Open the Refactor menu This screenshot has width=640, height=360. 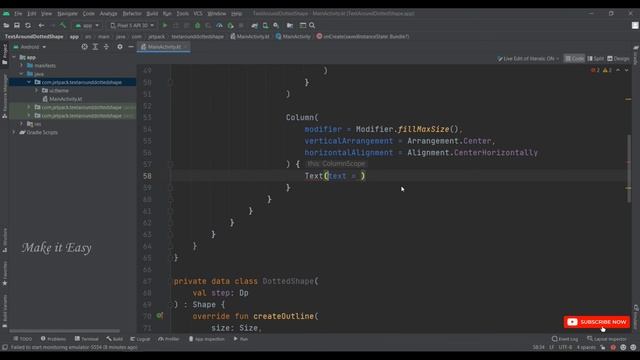pos(132,13)
